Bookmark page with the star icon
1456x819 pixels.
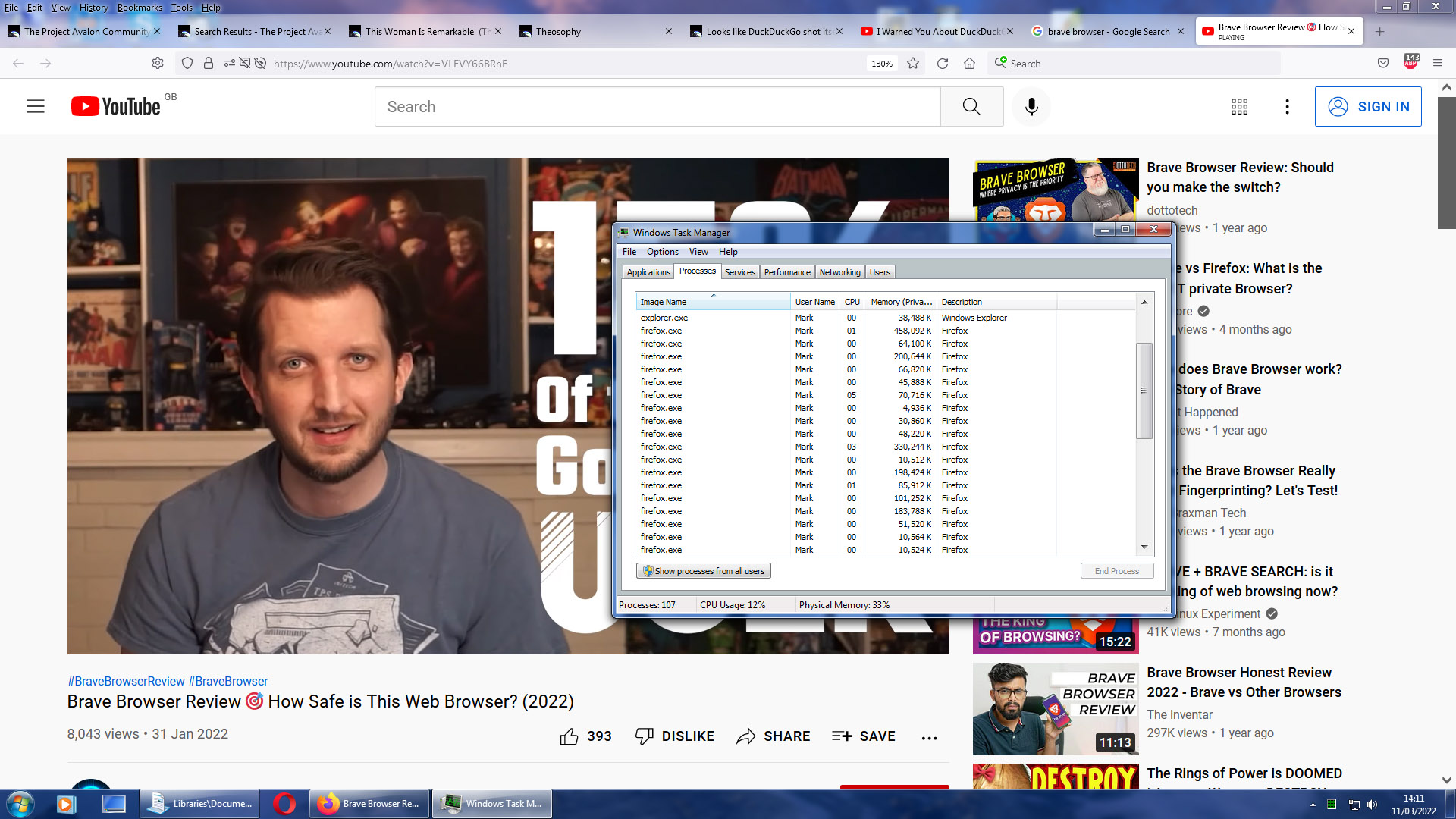(x=913, y=64)
